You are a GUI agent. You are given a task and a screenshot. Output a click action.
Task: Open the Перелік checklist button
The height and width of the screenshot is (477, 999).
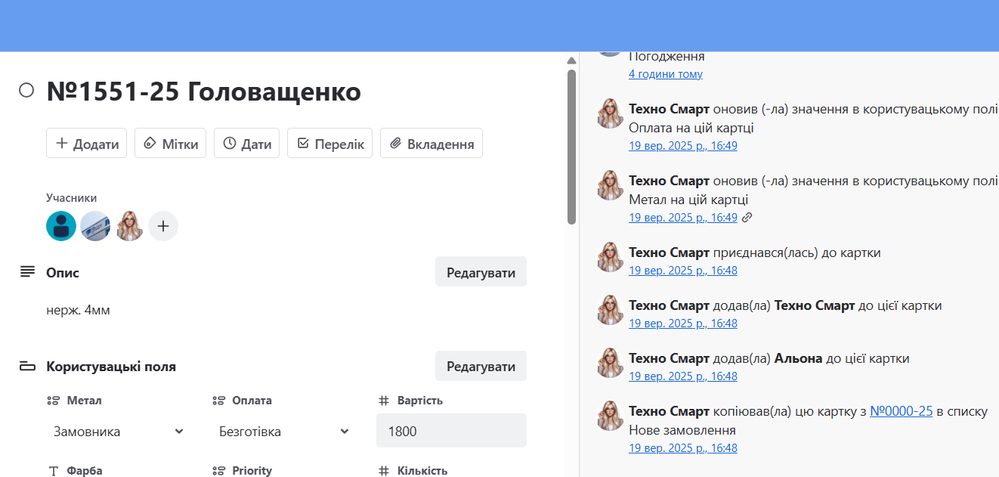[330, 143]
